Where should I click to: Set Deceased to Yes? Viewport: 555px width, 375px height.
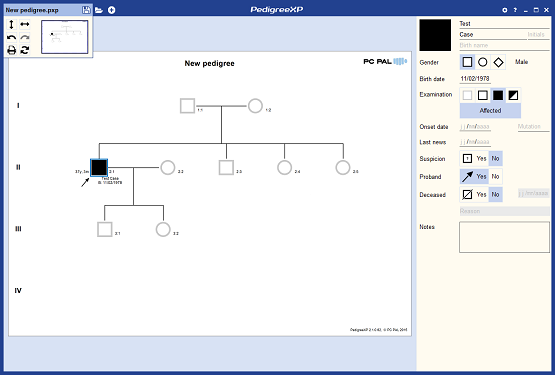[x=481, y=194]
